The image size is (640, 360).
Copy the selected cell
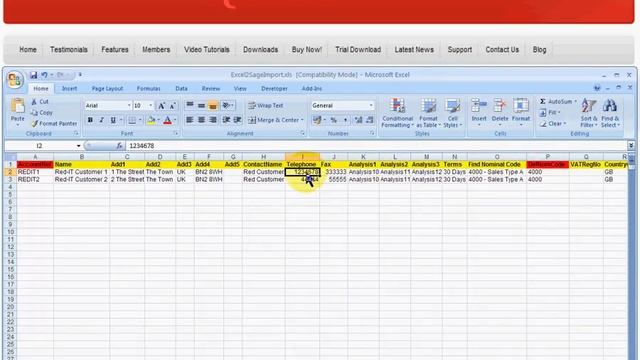pos(42,113)
